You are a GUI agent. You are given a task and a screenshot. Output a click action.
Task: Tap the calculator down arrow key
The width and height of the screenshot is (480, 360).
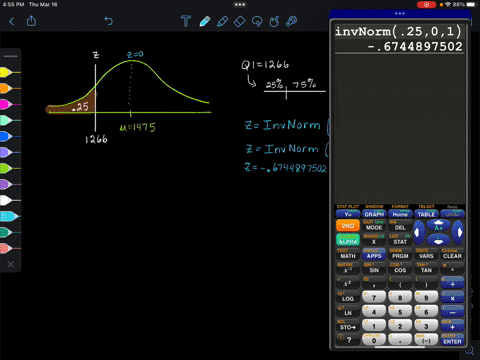pos(439,240)
